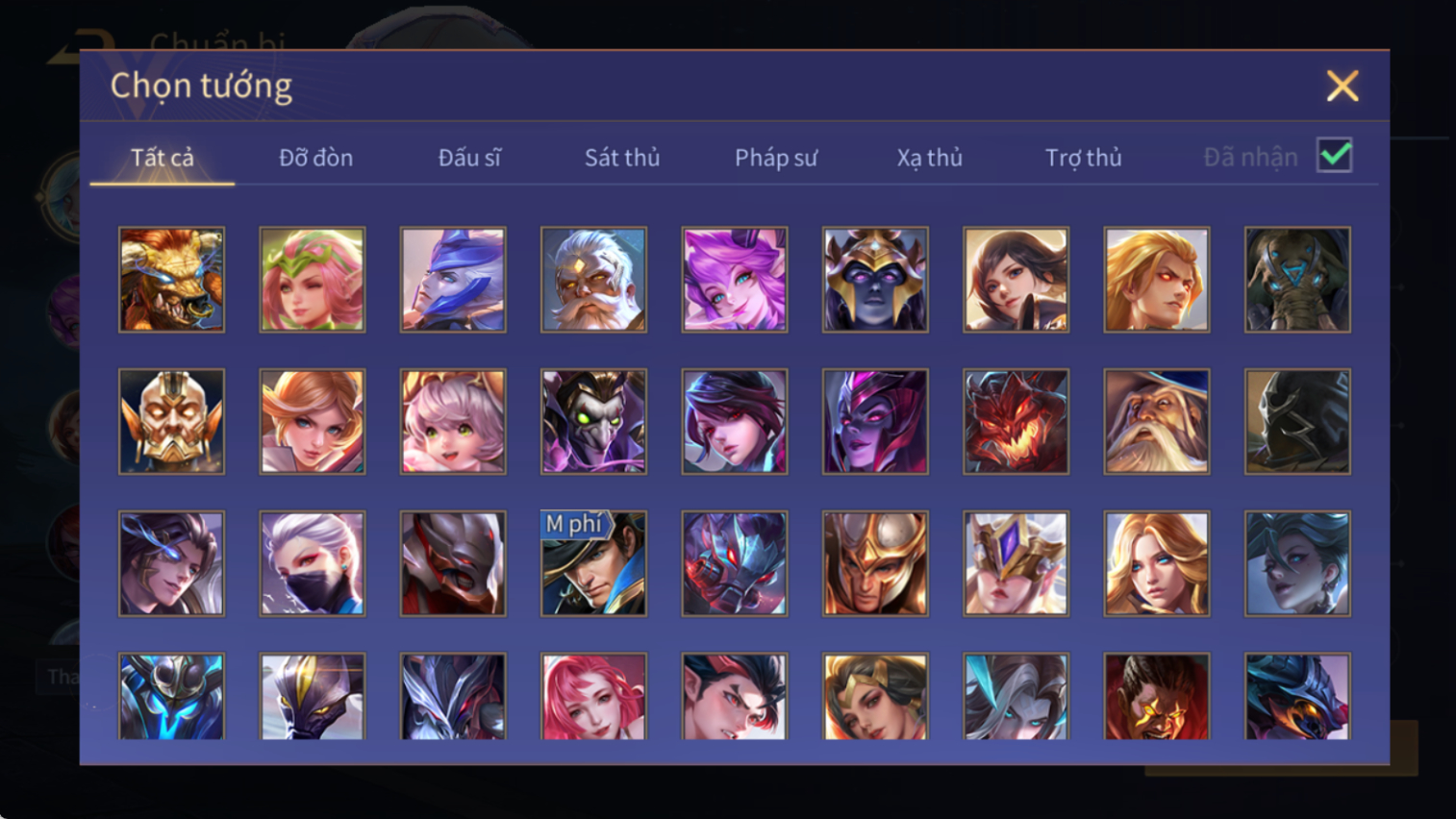The width and height of the screenshot is (1456, 819).
Task: Choose the masked white-haired ninja hero
Action: coord(313,563)
